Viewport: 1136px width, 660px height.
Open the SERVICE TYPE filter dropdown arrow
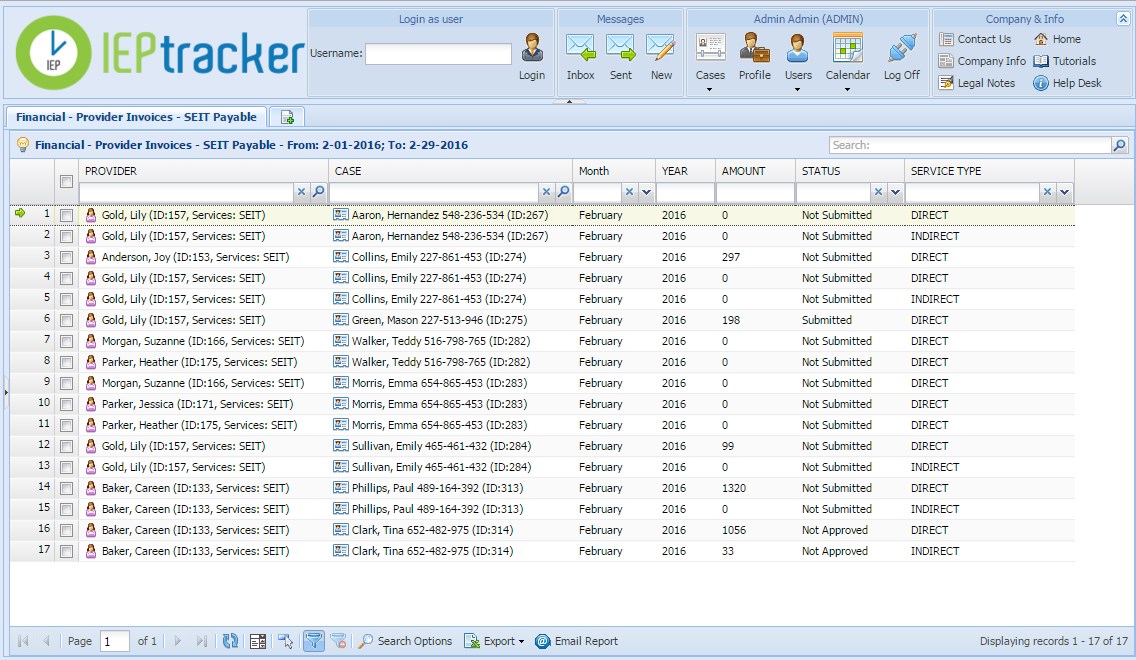click(1064, 192)
